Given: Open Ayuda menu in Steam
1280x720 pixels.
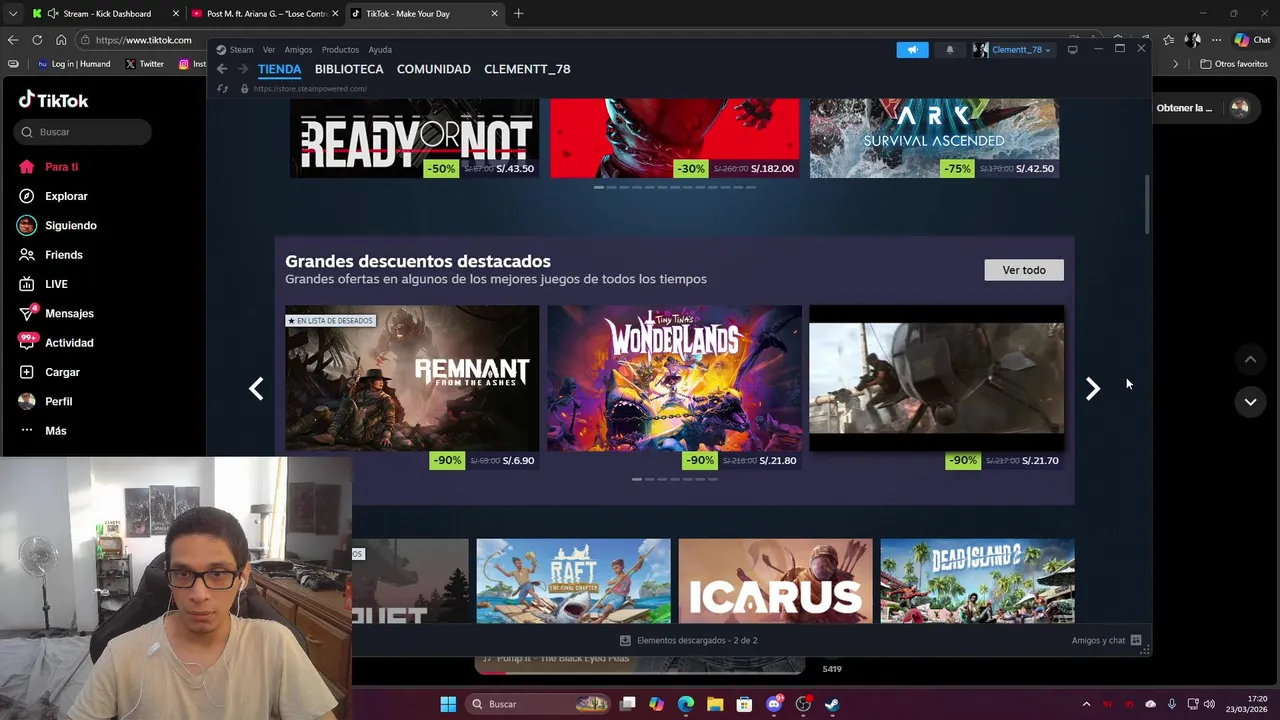Looking at the screenshot, I should click(380, 49).
